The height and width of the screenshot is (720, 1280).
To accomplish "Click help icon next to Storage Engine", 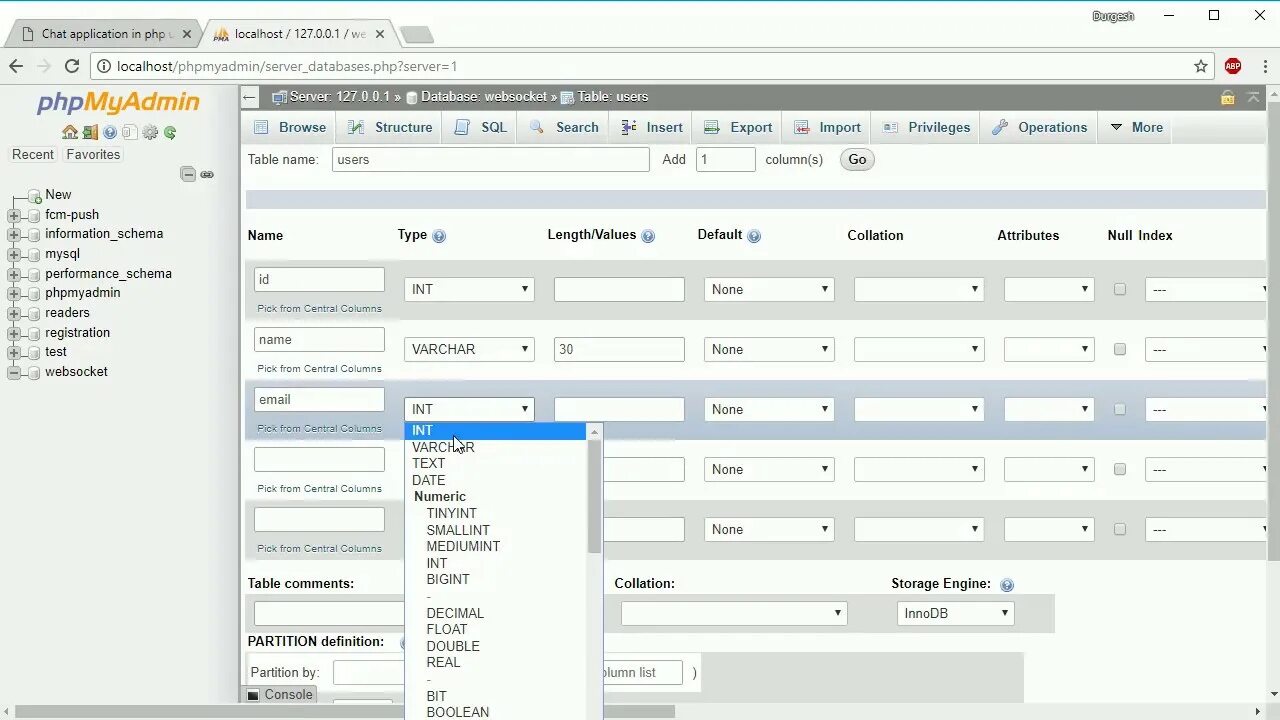I will click(x=1007, y=585).
